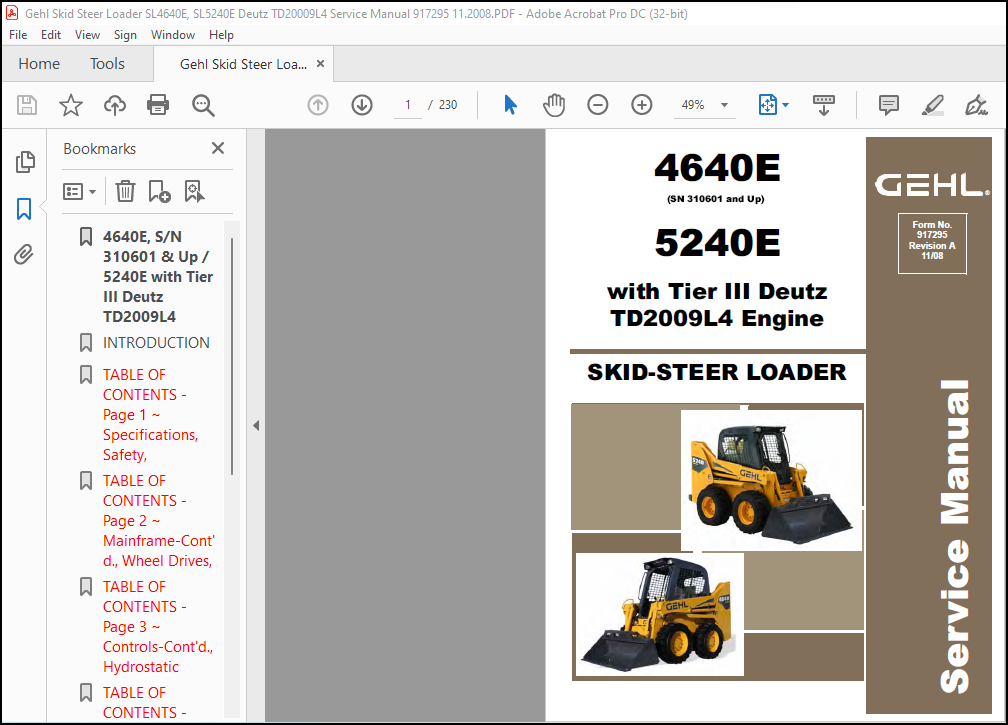Image resolution: width=1008 pixels, height=725 pixels.
Task: Zoom in with the plus button
Action: [642, 105]
